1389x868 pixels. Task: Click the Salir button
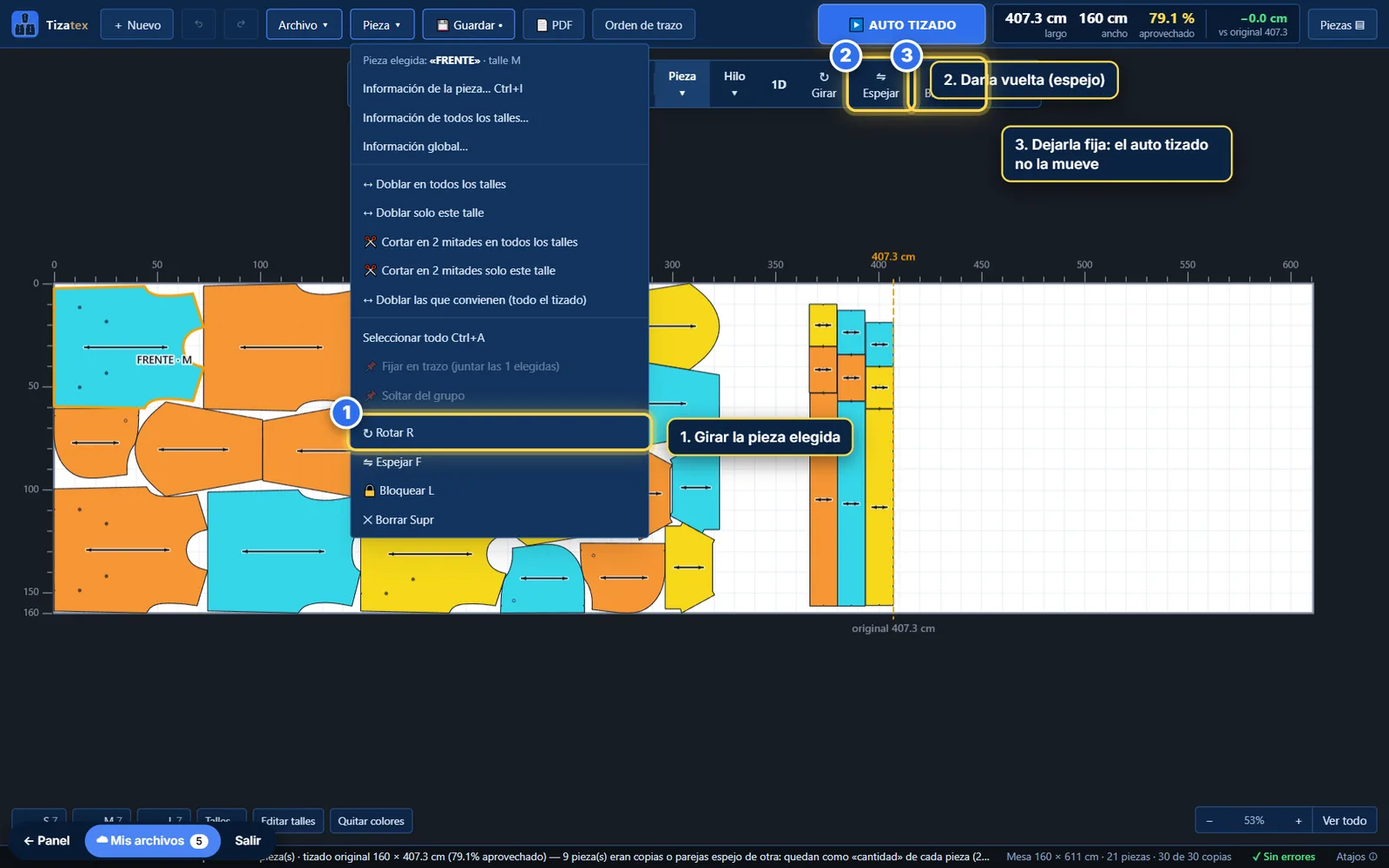tap(247, 840)
